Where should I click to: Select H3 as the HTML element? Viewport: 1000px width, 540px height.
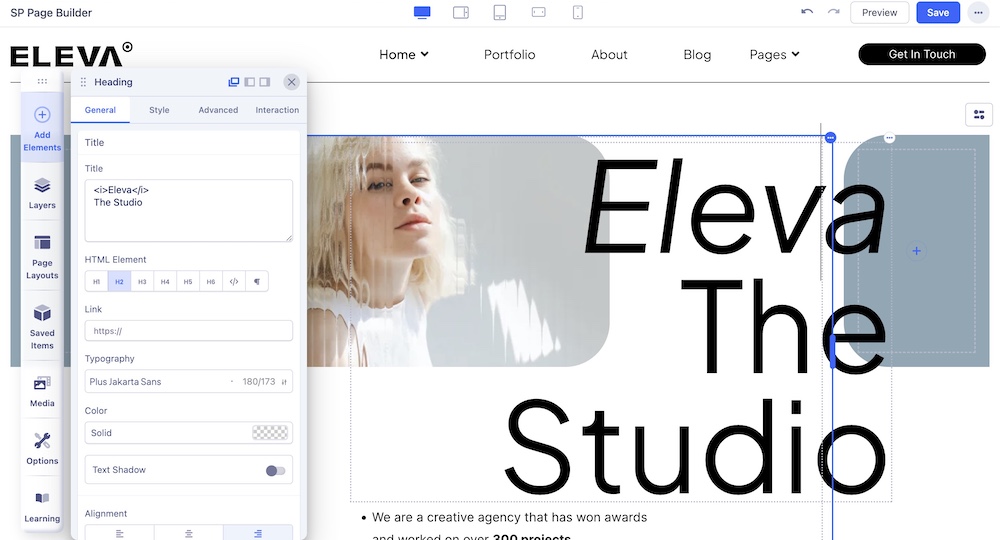(142, 282)
